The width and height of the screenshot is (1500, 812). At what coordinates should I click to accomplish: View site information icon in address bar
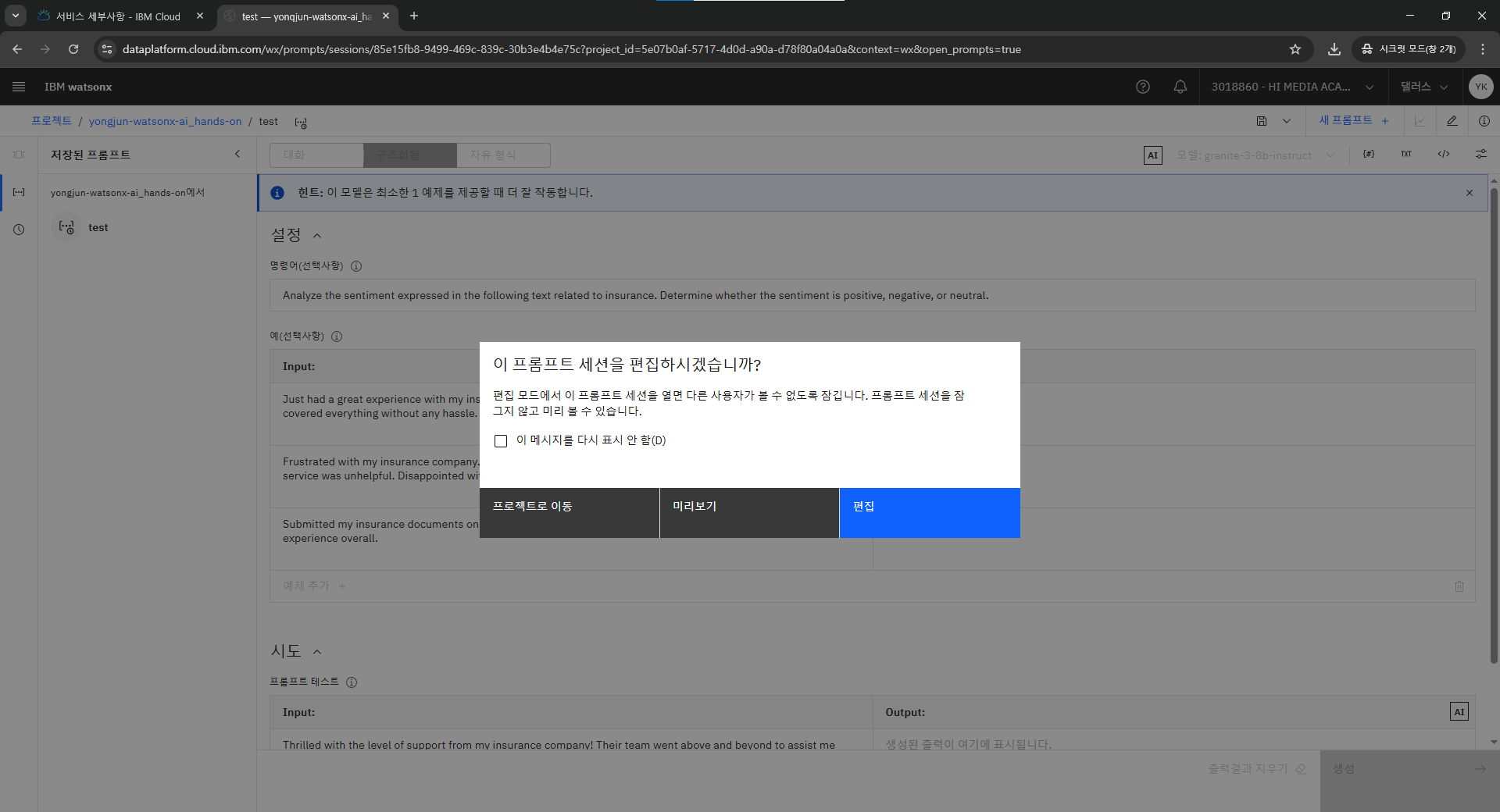coord(107,49)
